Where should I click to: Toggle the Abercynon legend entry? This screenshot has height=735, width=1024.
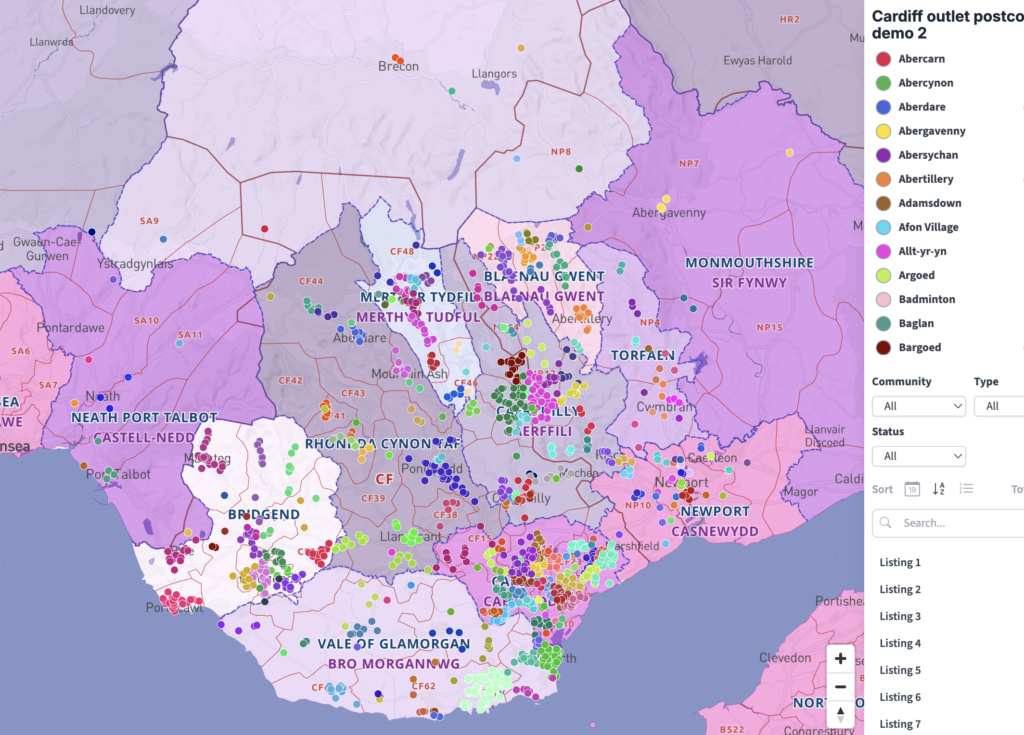(925, 83)
